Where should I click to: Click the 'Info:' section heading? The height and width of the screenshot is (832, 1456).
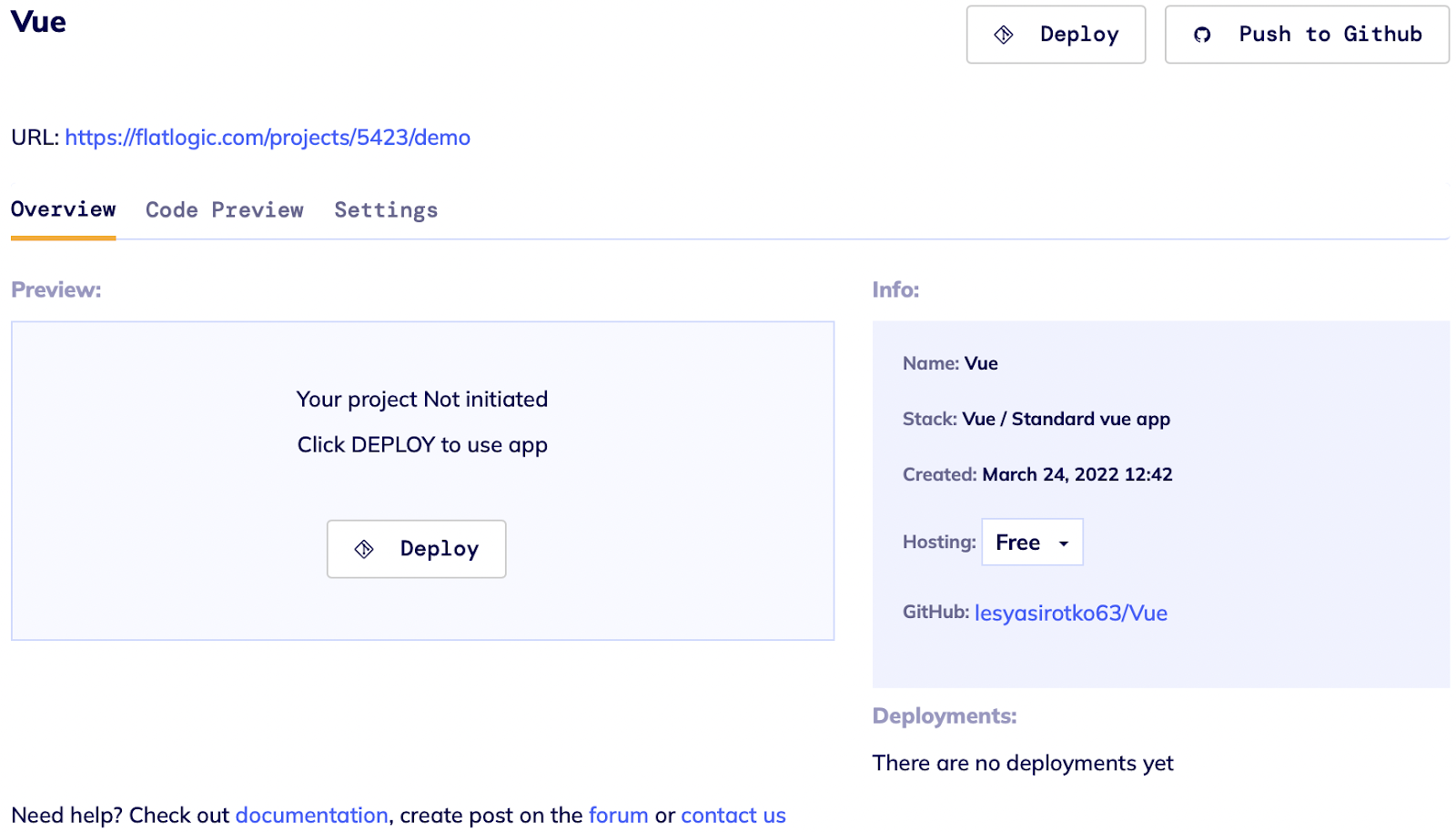click(895, 289)
